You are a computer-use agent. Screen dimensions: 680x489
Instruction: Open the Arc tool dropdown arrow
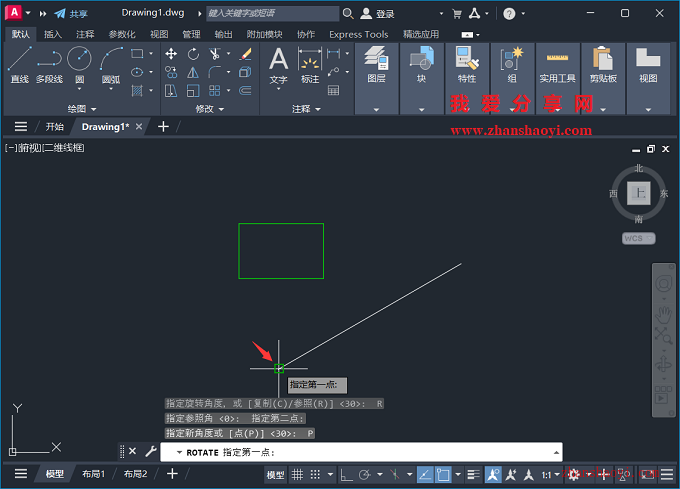click(111, 89)
